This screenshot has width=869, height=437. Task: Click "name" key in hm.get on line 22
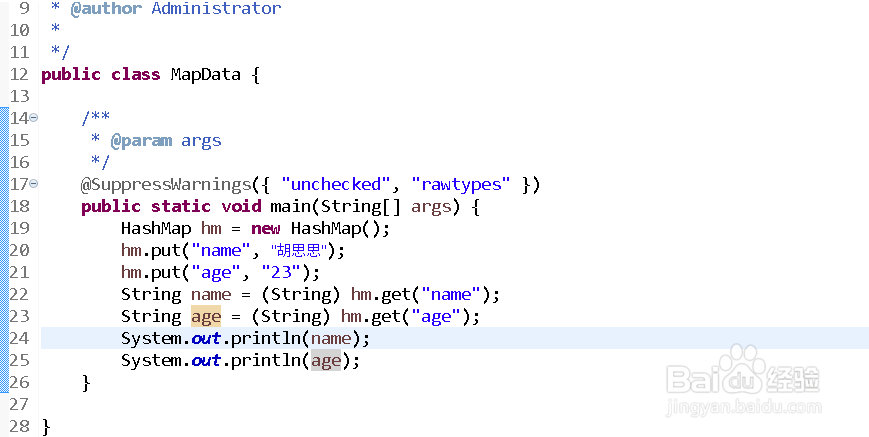click(451, 295)
